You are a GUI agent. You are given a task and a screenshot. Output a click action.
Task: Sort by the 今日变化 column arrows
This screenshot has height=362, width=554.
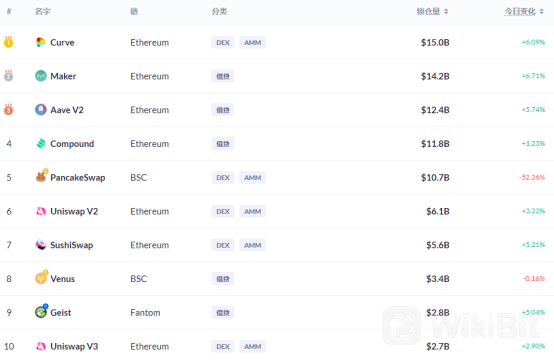tap(541, 12)
